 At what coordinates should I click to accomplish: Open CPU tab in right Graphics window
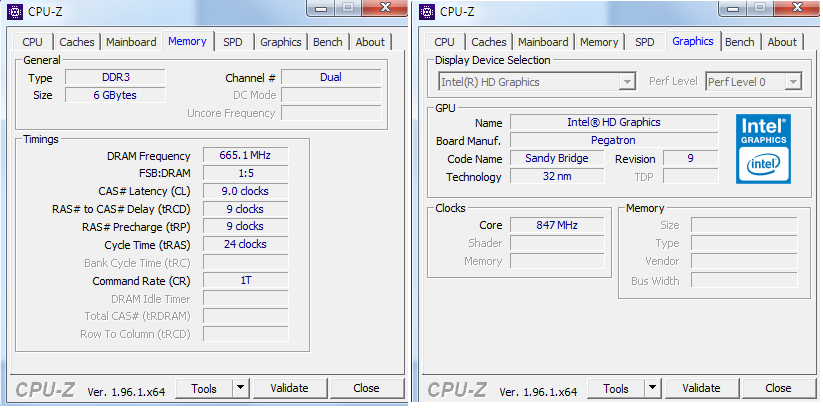click(445, 42)
